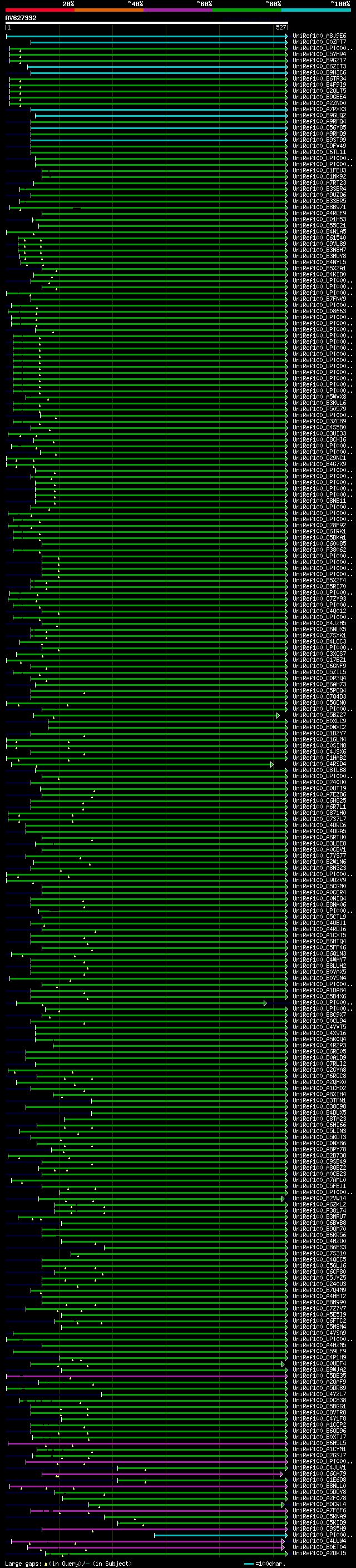The height and width of the screenshot is (1568, 356).
Task: Open UniRef100_C8CHI6 entry
Action: click(319, 439)
